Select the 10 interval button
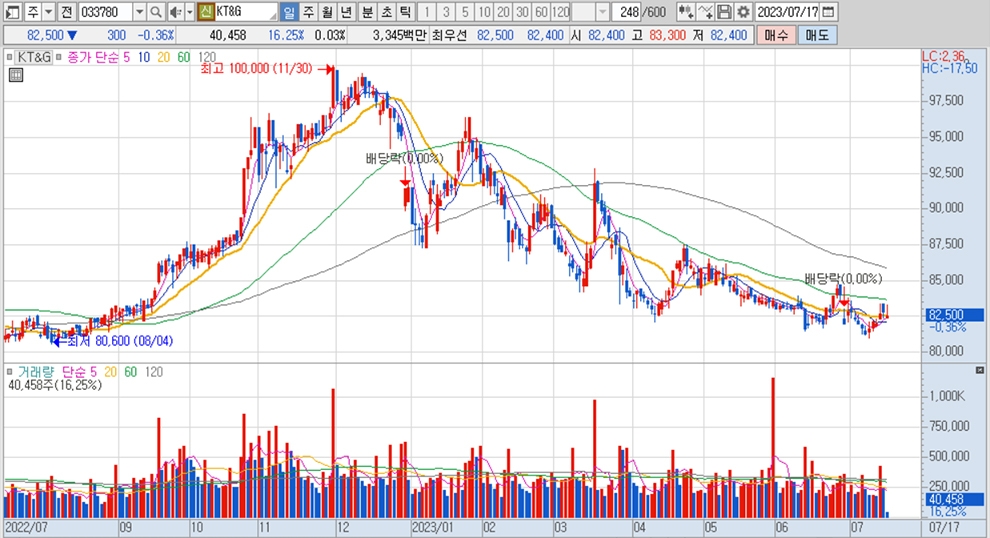990x538 pixels. [484, 11]
